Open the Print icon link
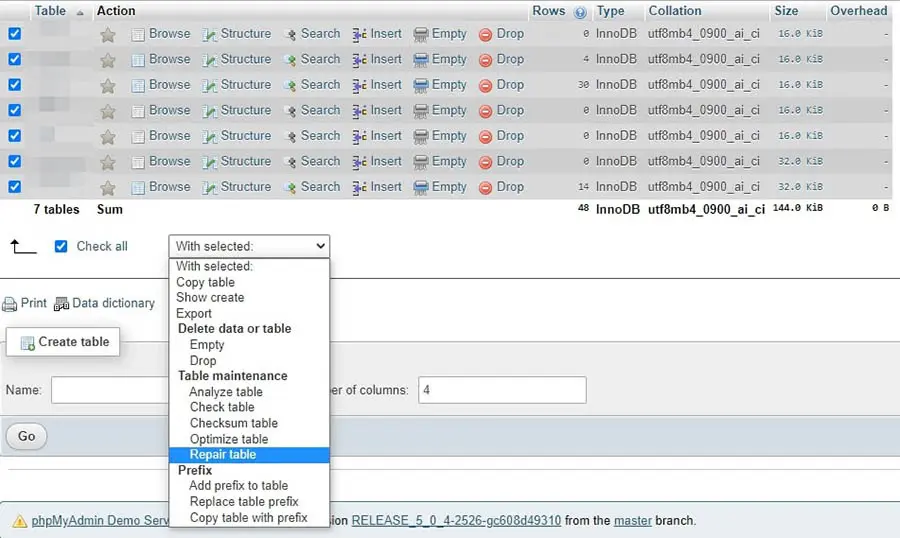The width and height of the screenshot is (900, 538). click(x=10, y=304)
